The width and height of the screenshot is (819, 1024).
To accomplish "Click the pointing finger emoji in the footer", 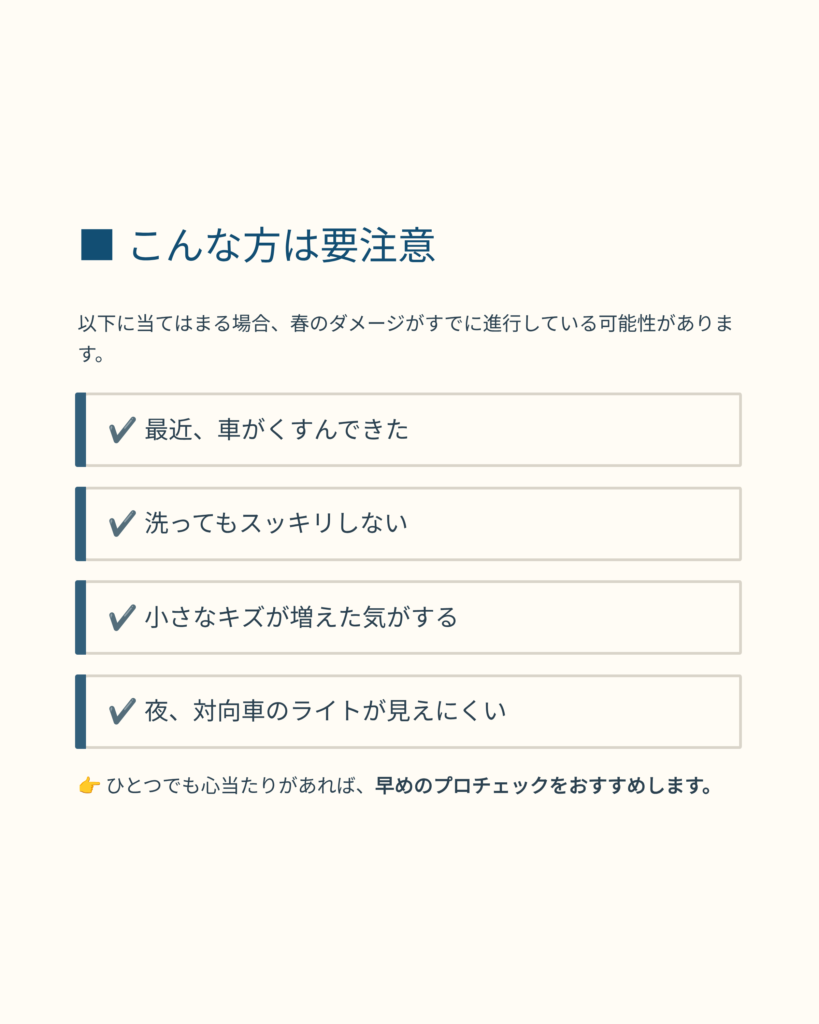I will 89,786.
